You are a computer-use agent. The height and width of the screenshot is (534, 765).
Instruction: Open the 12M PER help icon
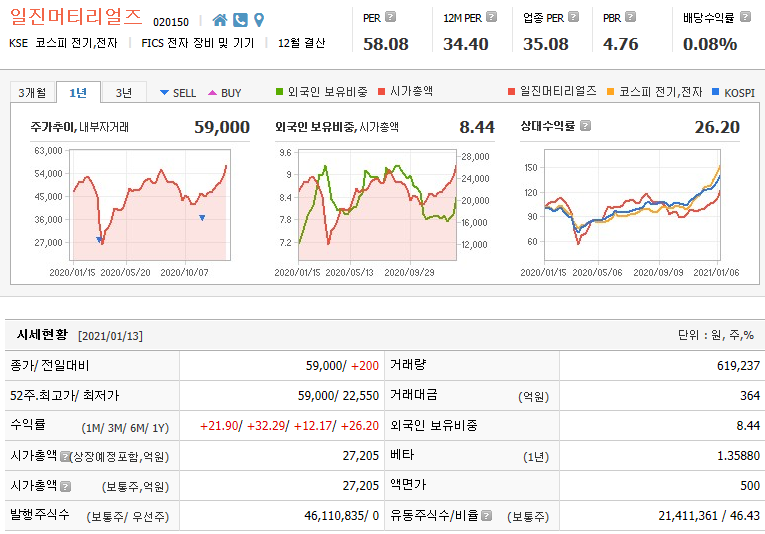pyautogui.click(x=492, y=17)
